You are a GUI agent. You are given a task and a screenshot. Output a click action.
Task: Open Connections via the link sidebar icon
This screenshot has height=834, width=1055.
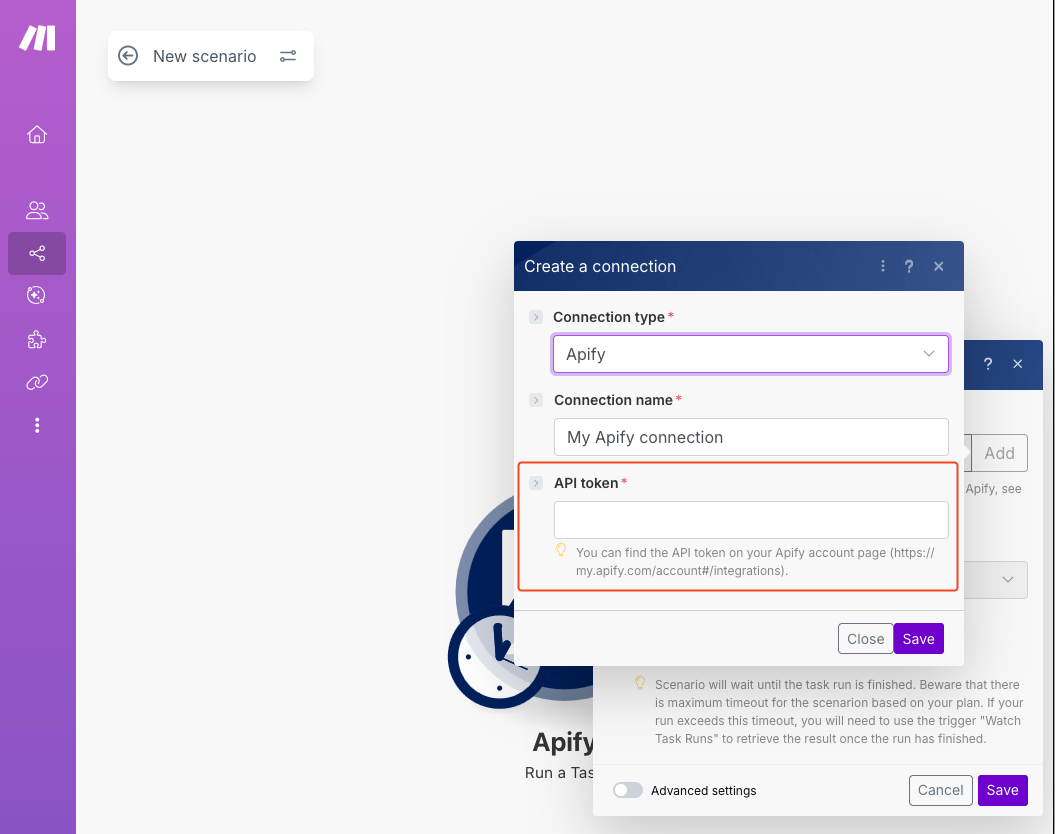point(37,382)
